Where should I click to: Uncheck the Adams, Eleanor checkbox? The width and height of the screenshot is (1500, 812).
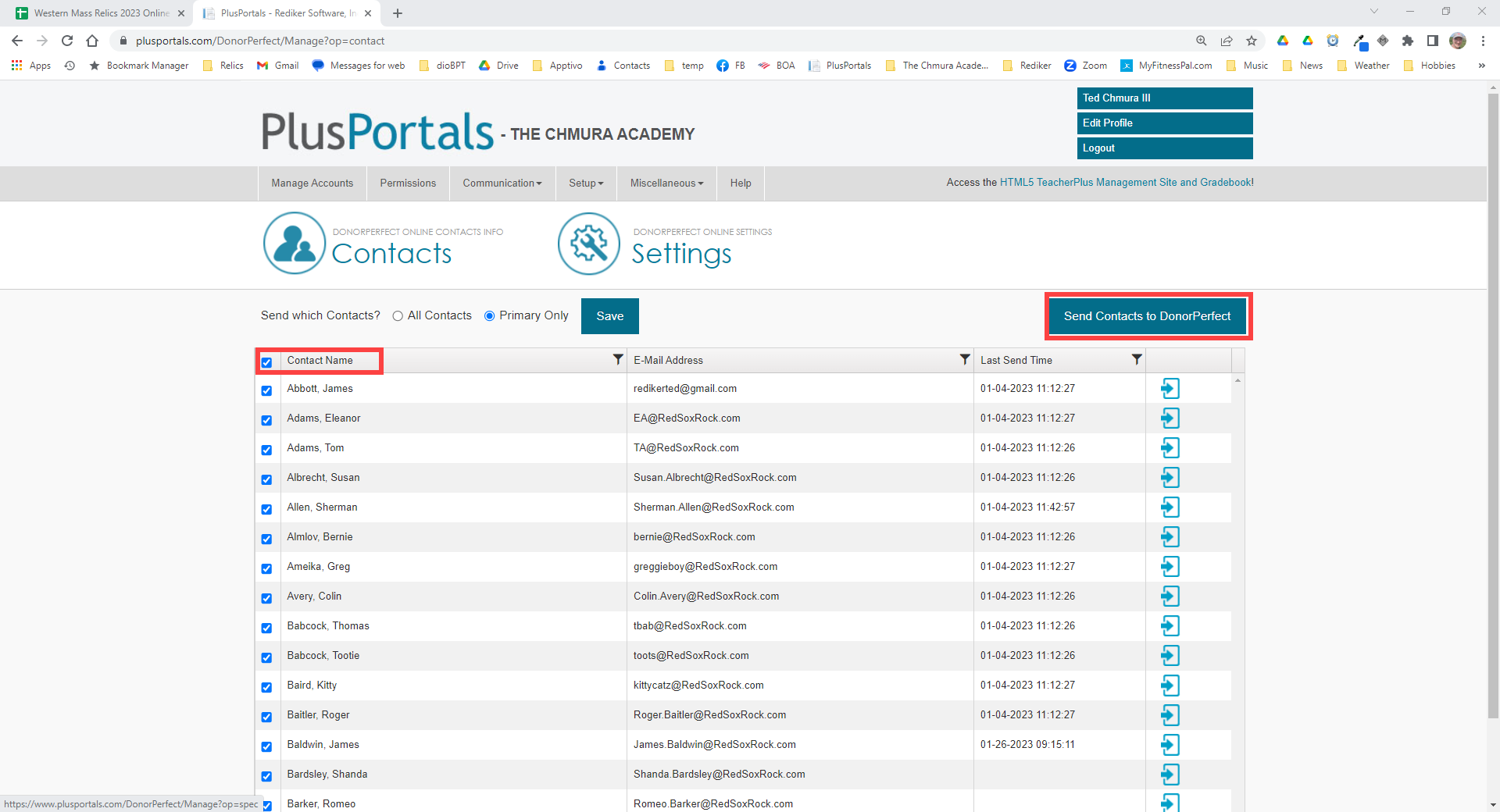pos(266,420)
